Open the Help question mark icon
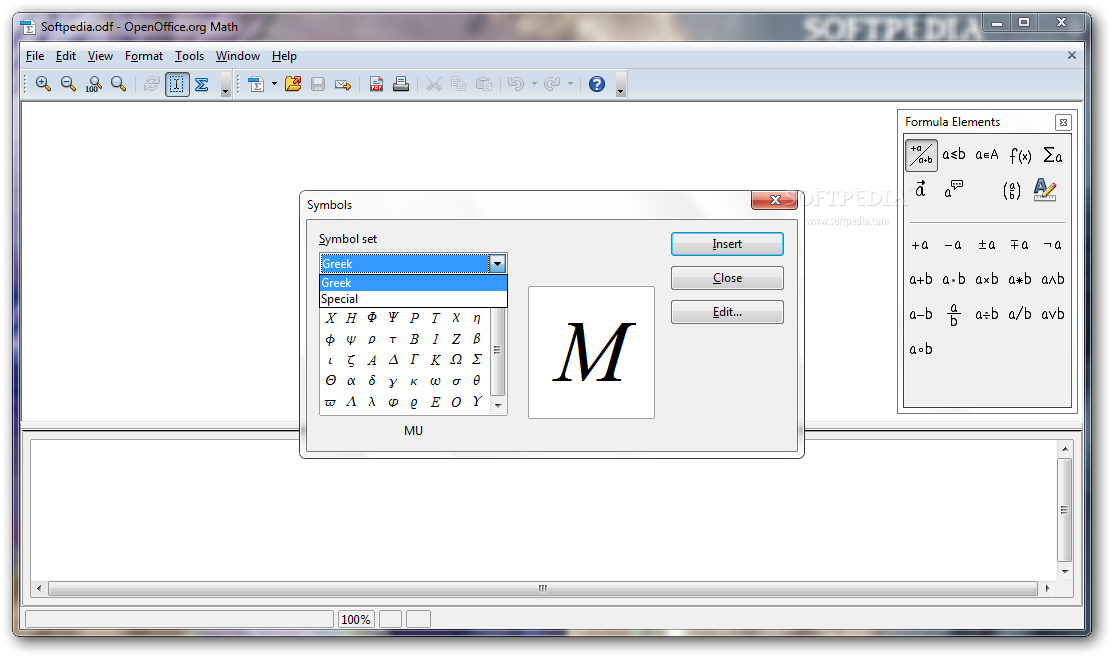This screenshot has width=1112, height=657. click(597, 84)
